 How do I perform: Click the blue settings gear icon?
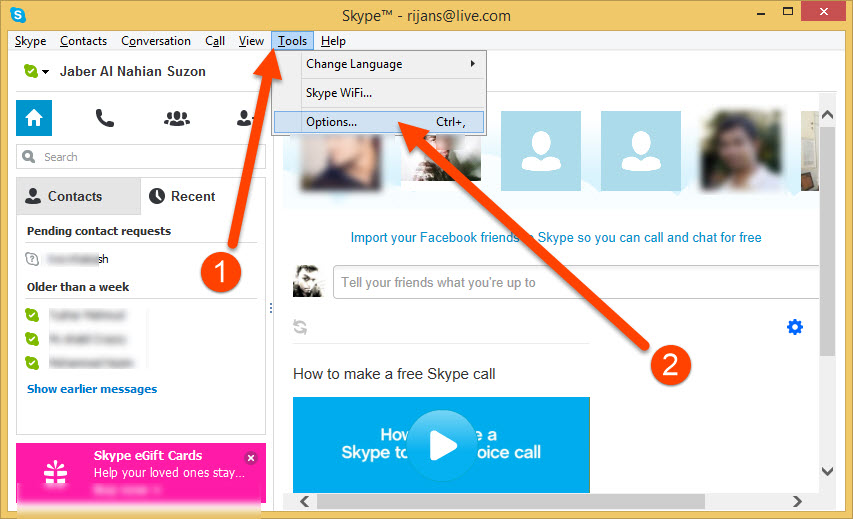tap(795, 327)
